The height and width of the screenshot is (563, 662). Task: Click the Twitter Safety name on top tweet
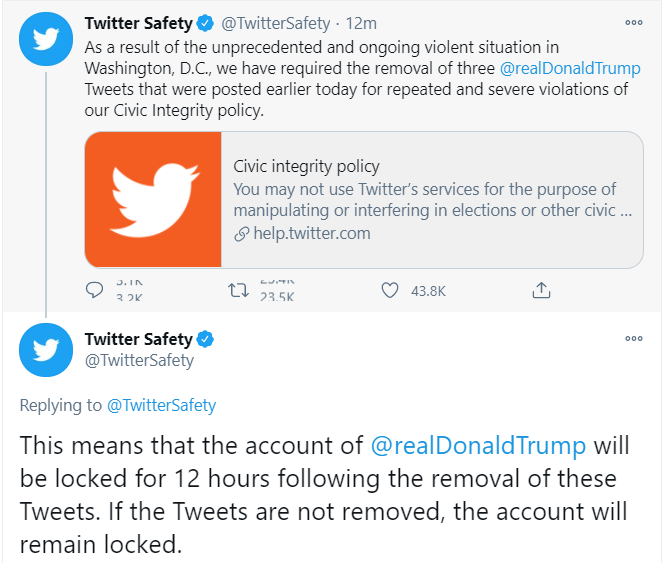pos(138,23)
